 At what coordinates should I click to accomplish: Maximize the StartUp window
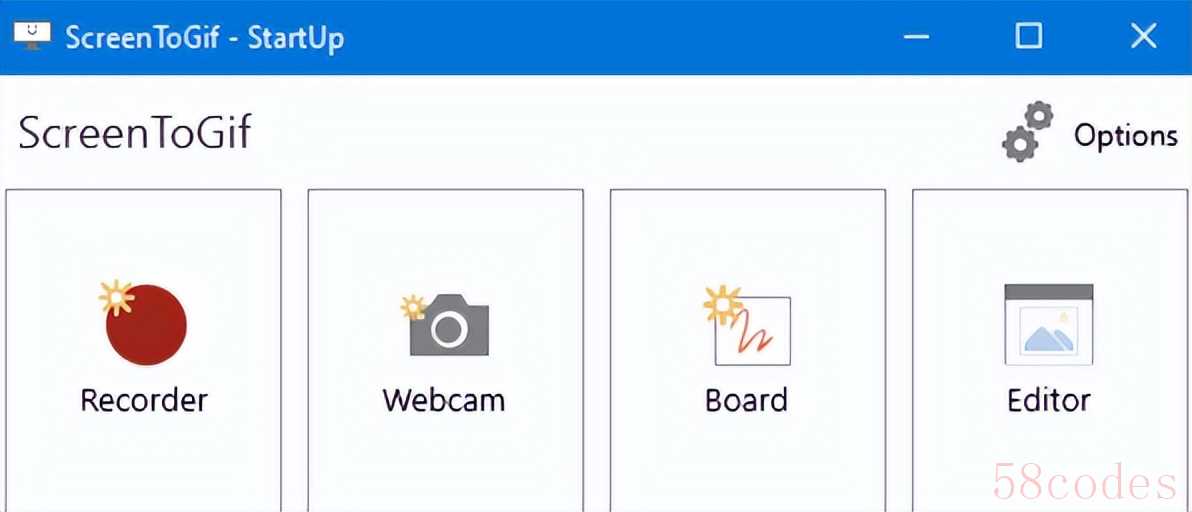click(1029, 35)
